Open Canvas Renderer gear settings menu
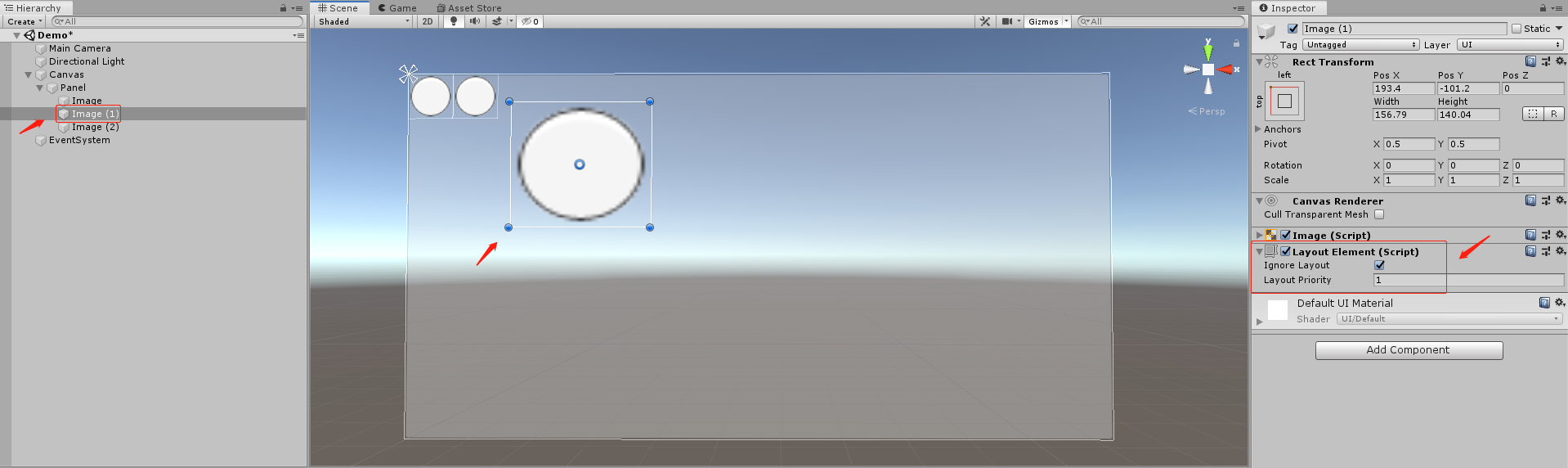The width and height of the screenshot is (1568, 468). [x=1560, y=200]
